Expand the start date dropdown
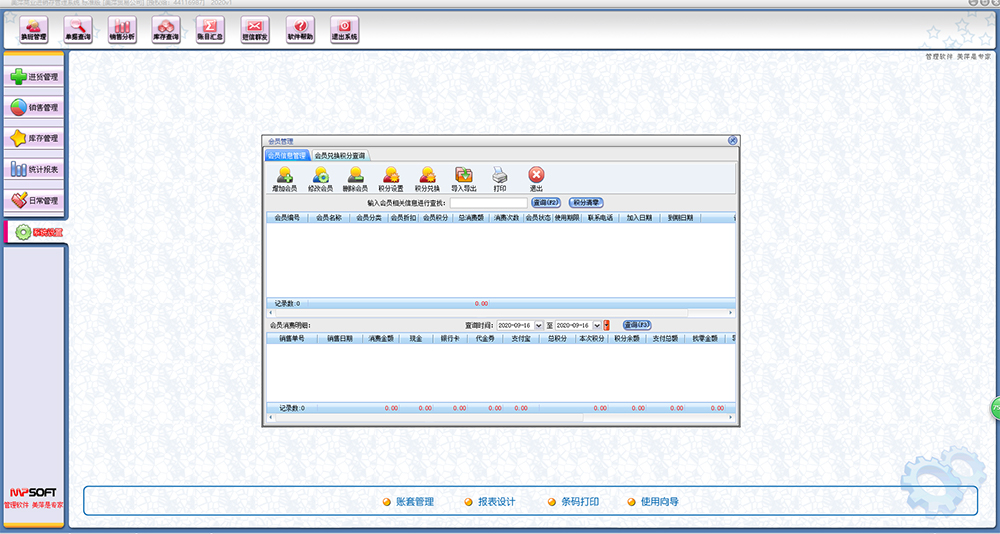The image size is (1000, 534). click(539, 325)
